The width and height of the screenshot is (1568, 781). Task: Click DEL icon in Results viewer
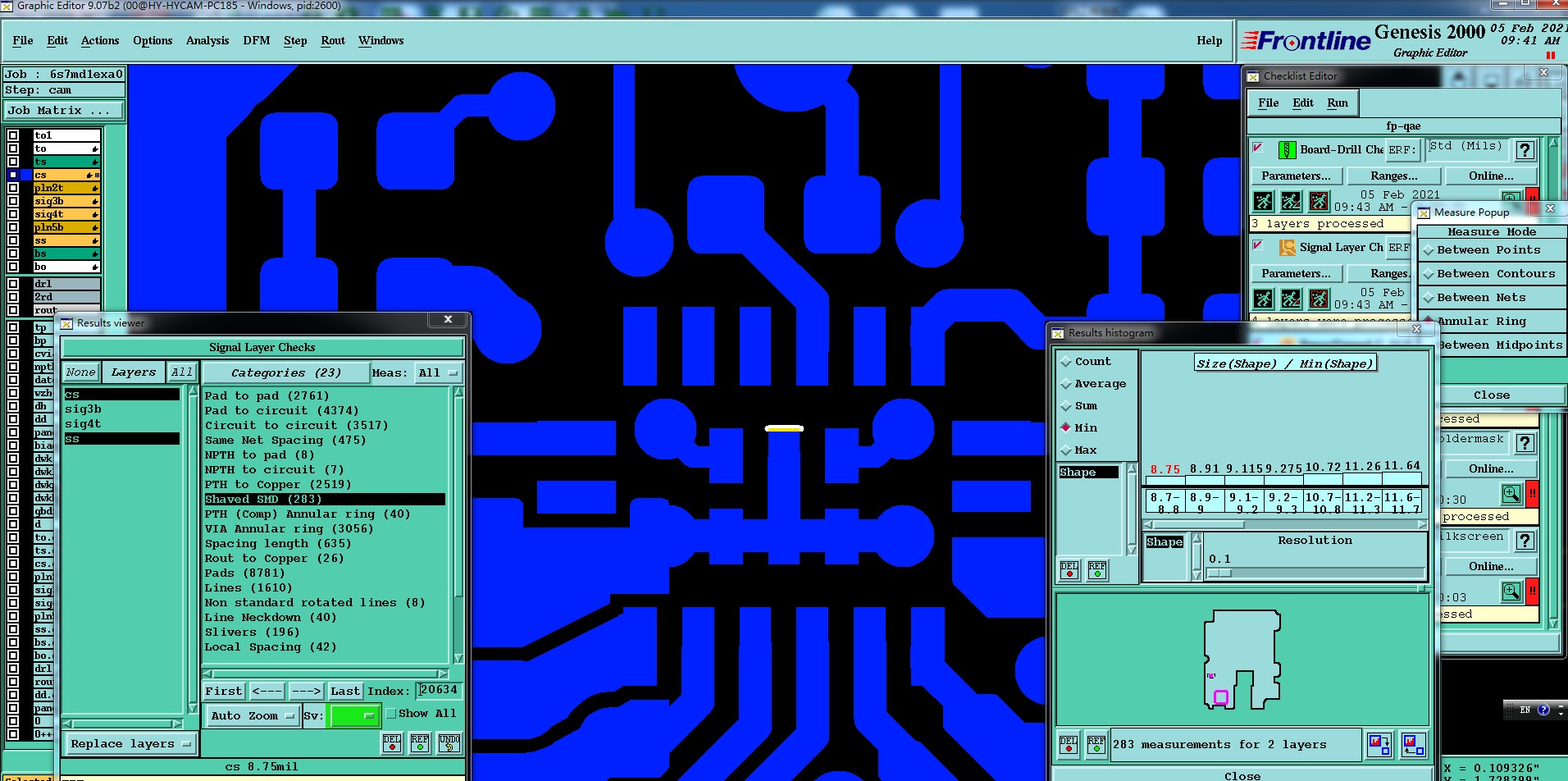pos(392,743)
